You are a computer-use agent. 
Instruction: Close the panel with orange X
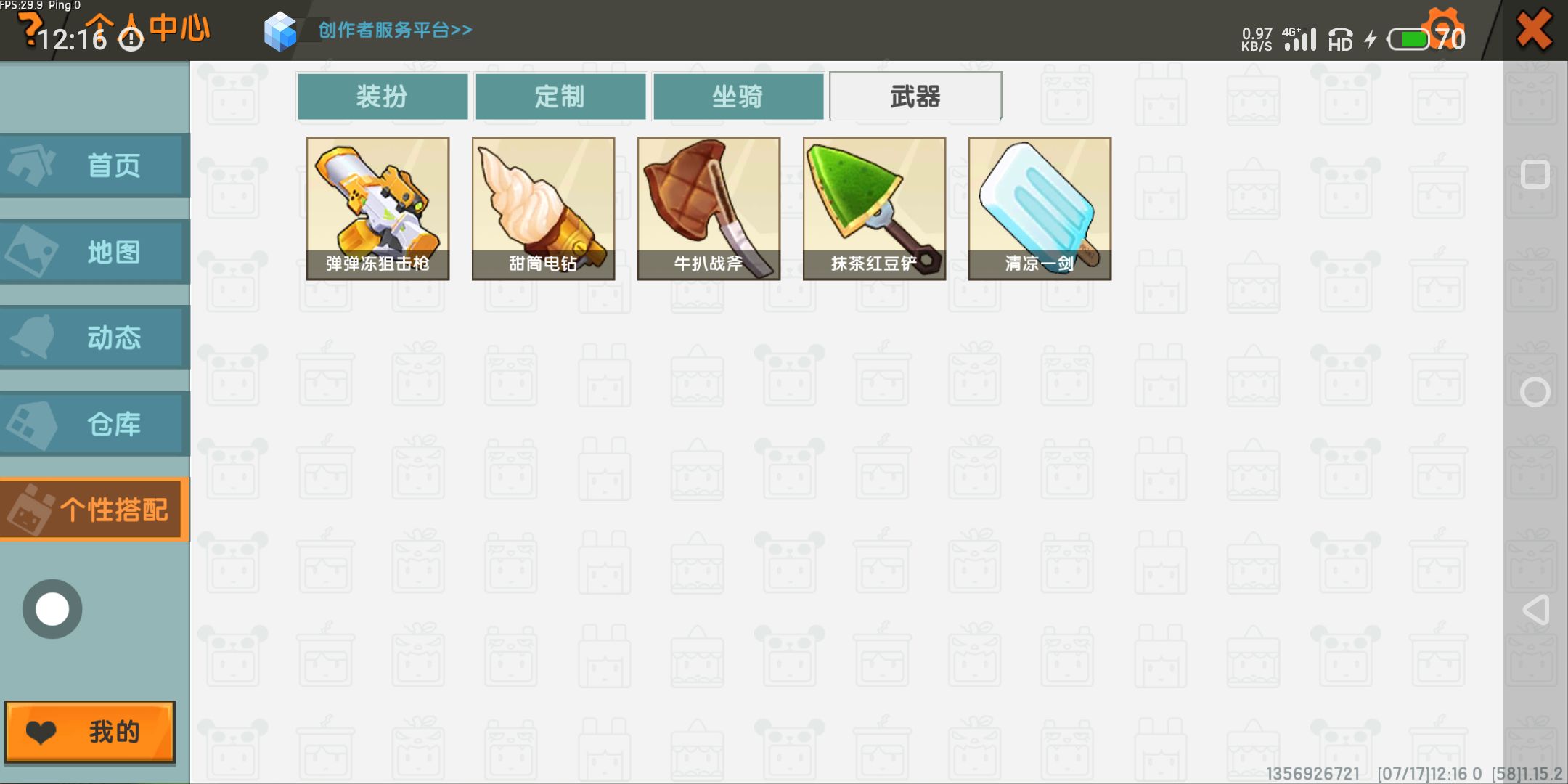1534,30
